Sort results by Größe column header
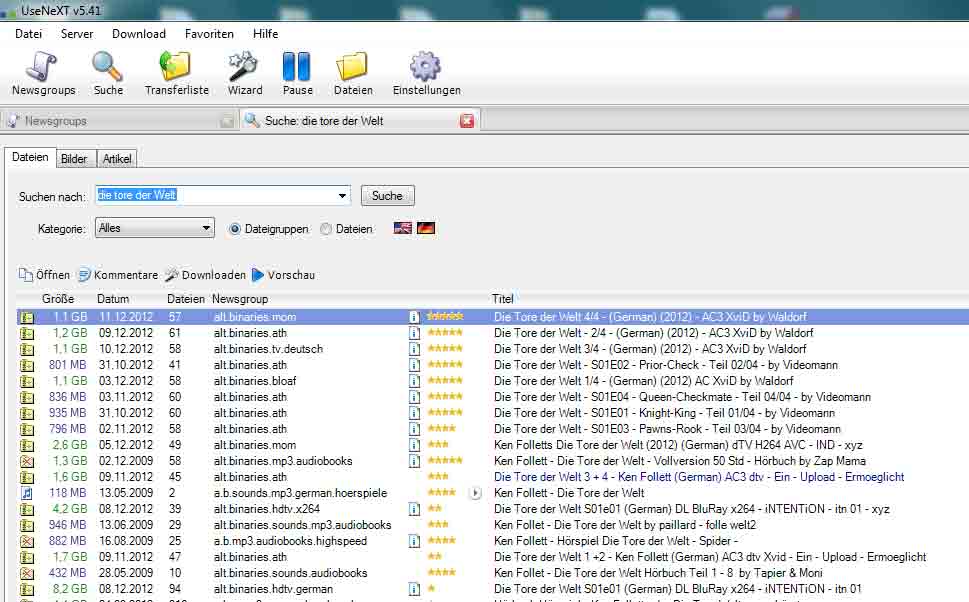969x602 pixels. pos(58,299)
